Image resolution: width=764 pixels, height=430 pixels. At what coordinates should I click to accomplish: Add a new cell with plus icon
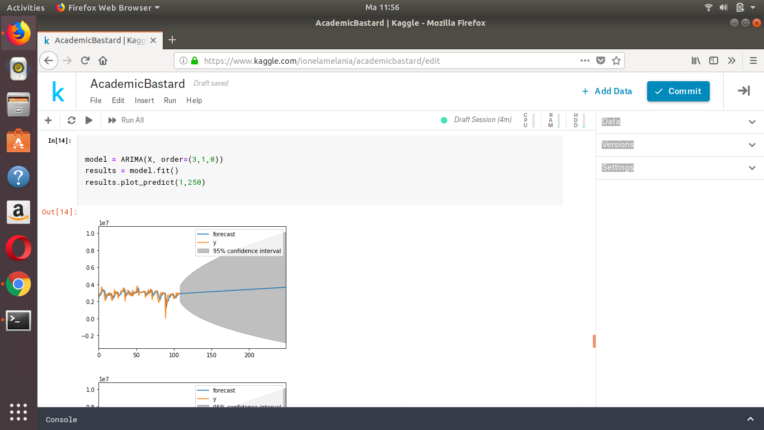(x=48, y=120)
